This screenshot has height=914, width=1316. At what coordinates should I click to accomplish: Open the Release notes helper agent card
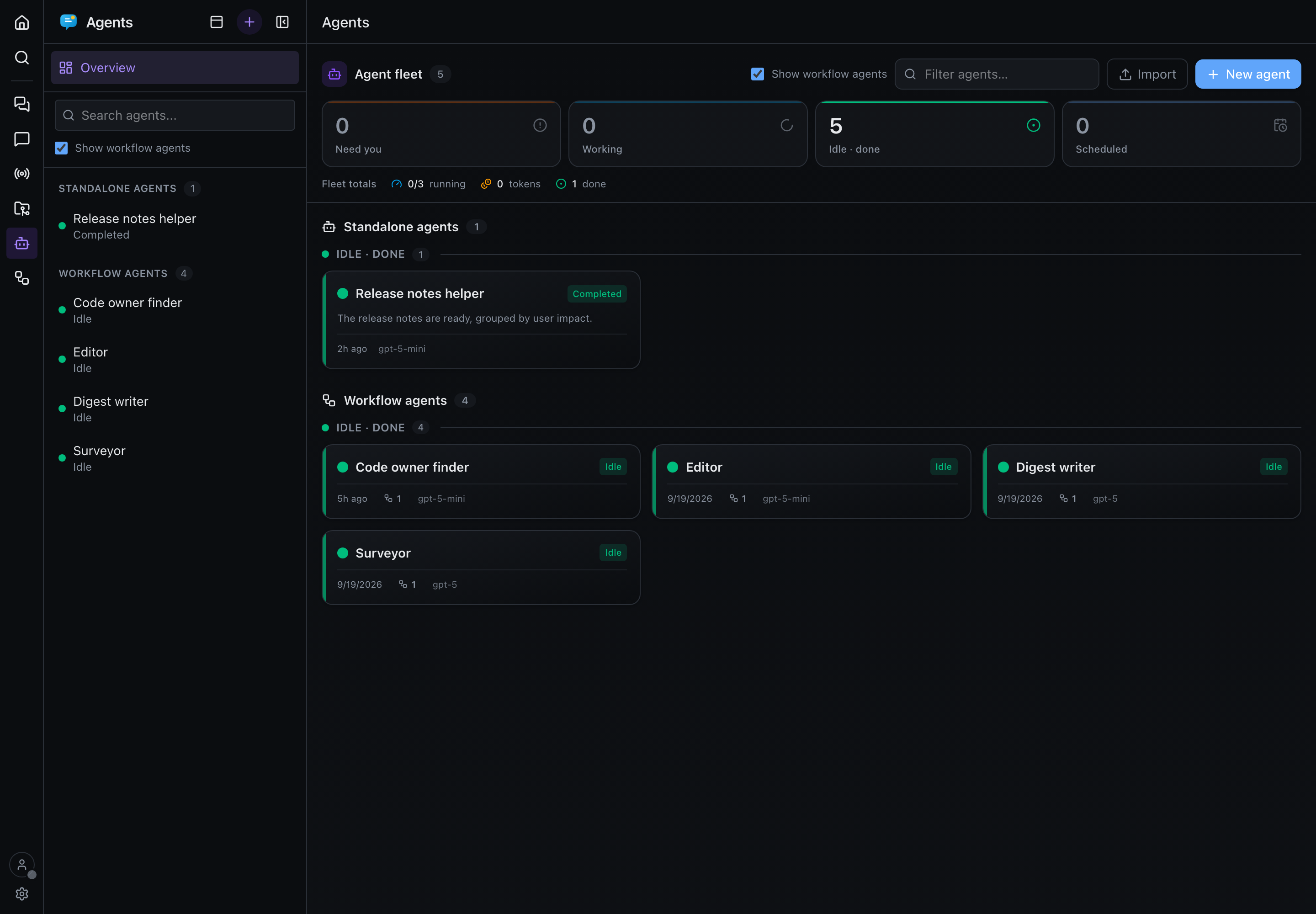(481, 319)
